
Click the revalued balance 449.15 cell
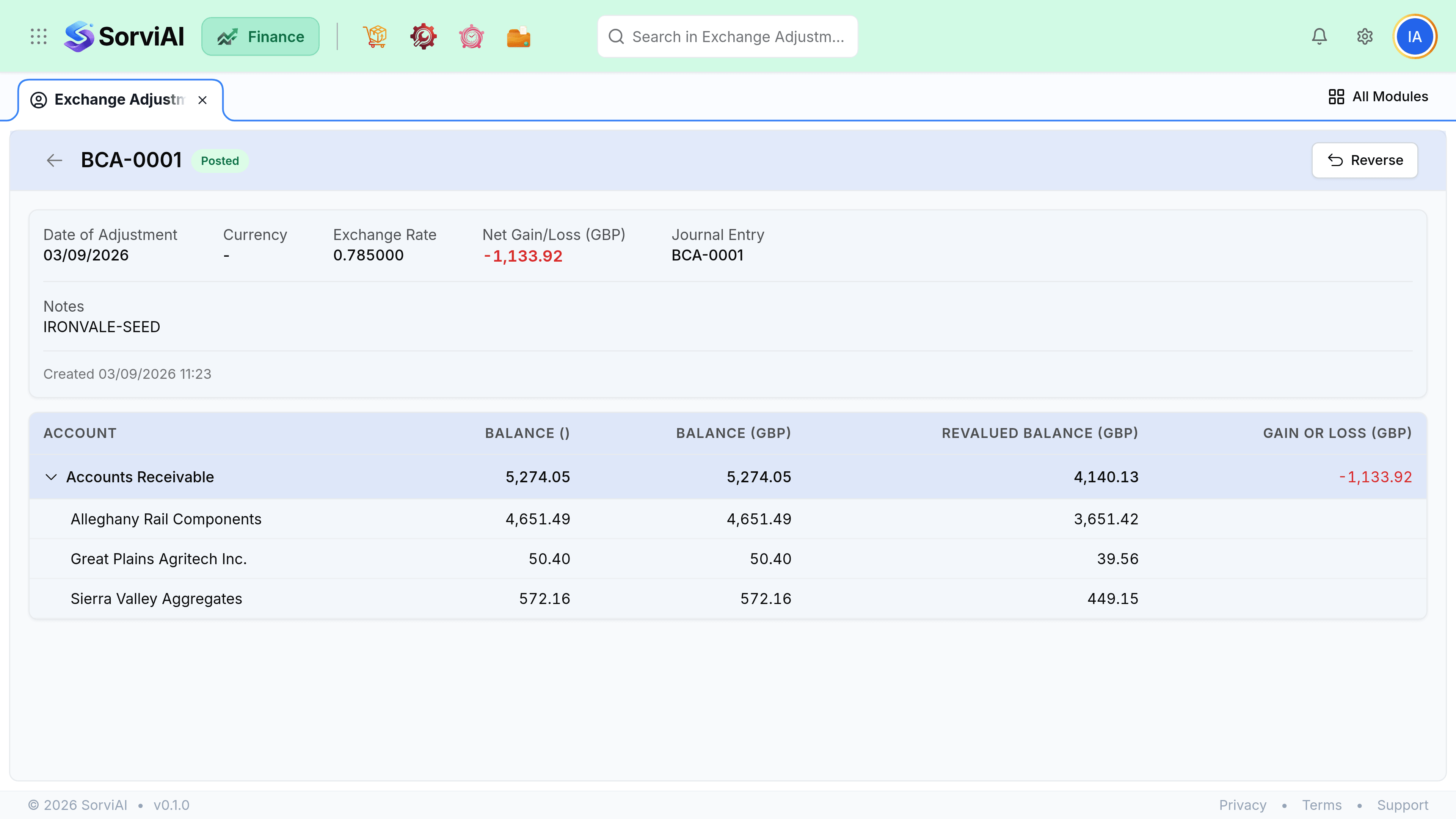1113,599
